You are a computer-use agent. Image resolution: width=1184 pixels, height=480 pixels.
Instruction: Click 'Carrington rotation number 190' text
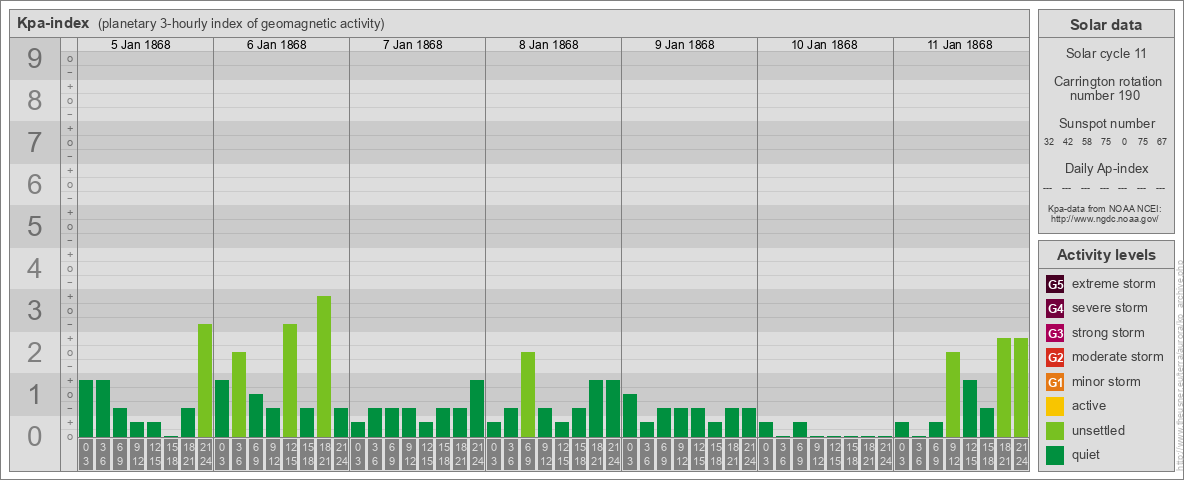click(1107, 88)
